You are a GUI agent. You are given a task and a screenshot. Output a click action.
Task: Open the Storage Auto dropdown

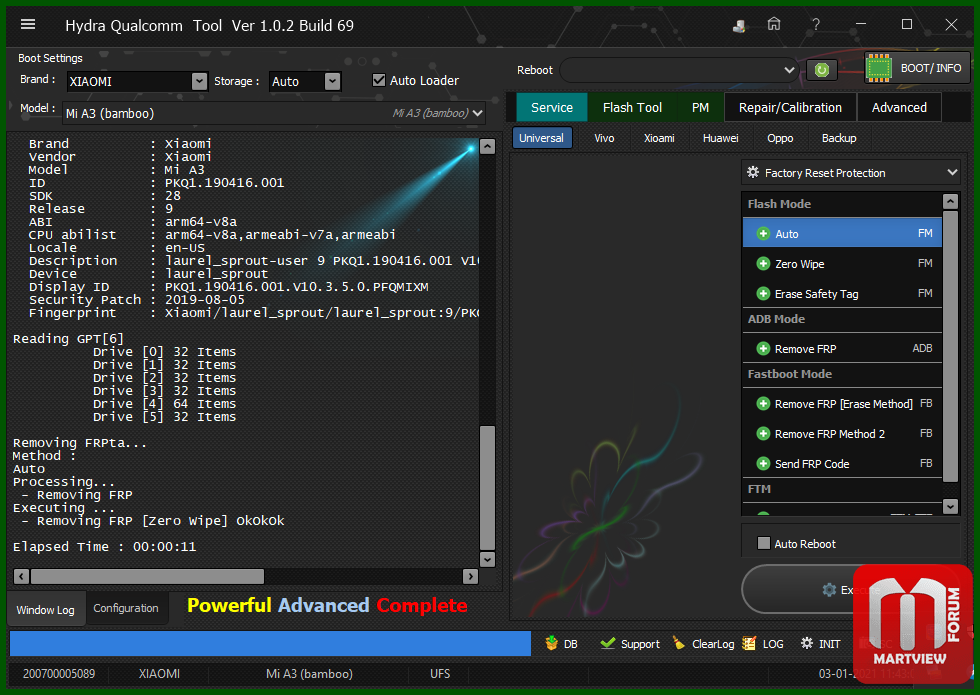[x=333, y=81]
